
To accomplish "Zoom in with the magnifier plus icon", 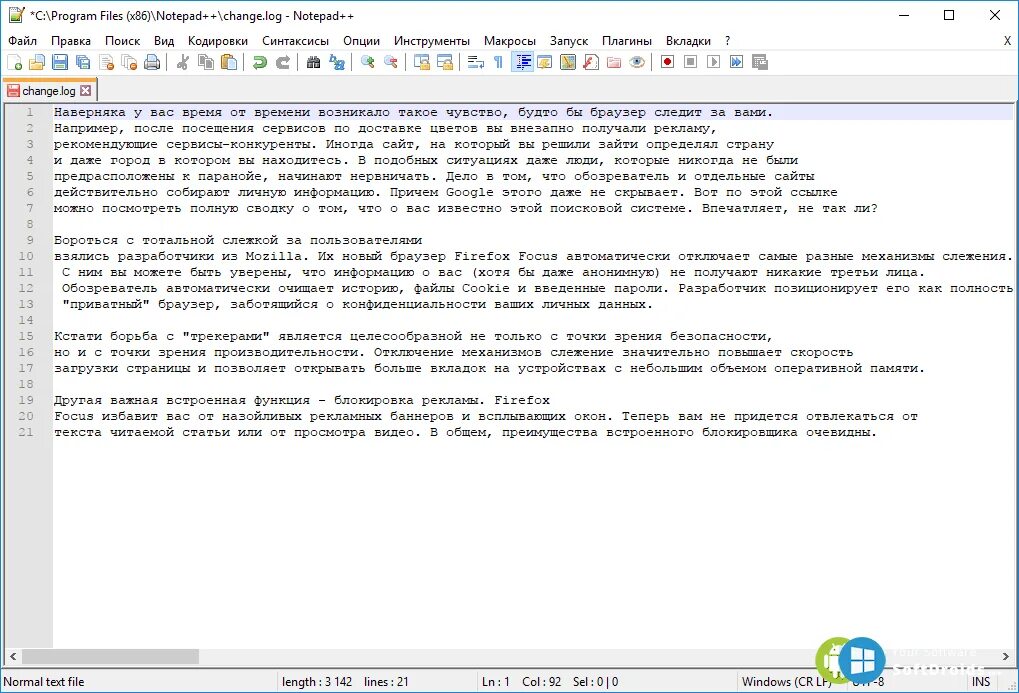I will tap(367, 62).
